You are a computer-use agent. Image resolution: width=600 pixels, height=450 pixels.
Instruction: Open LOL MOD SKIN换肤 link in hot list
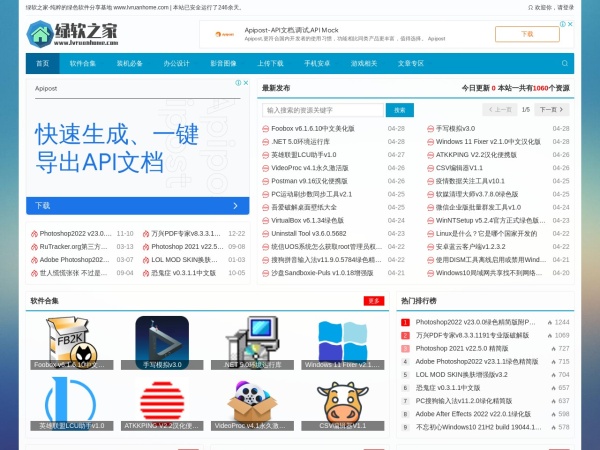click(x=184, y=260)
